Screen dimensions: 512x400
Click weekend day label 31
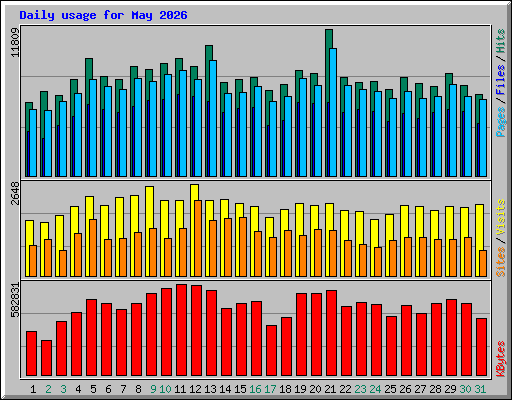(480, 389)
